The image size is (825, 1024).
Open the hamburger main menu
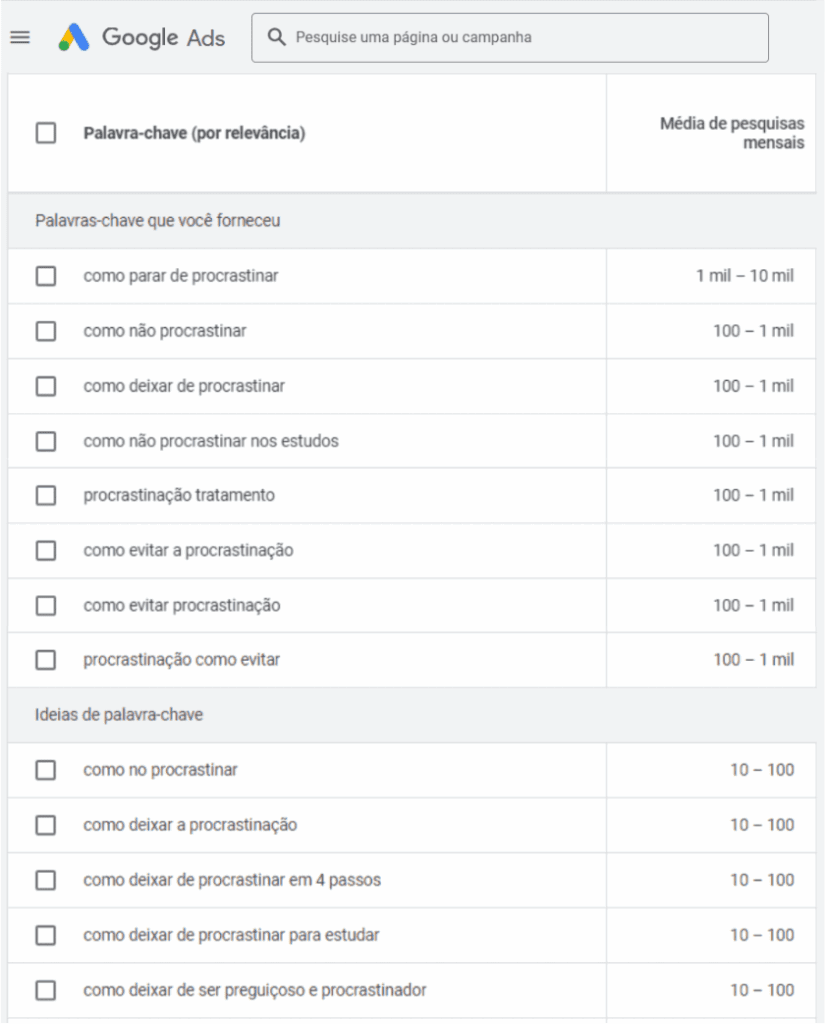click(20, 38)
